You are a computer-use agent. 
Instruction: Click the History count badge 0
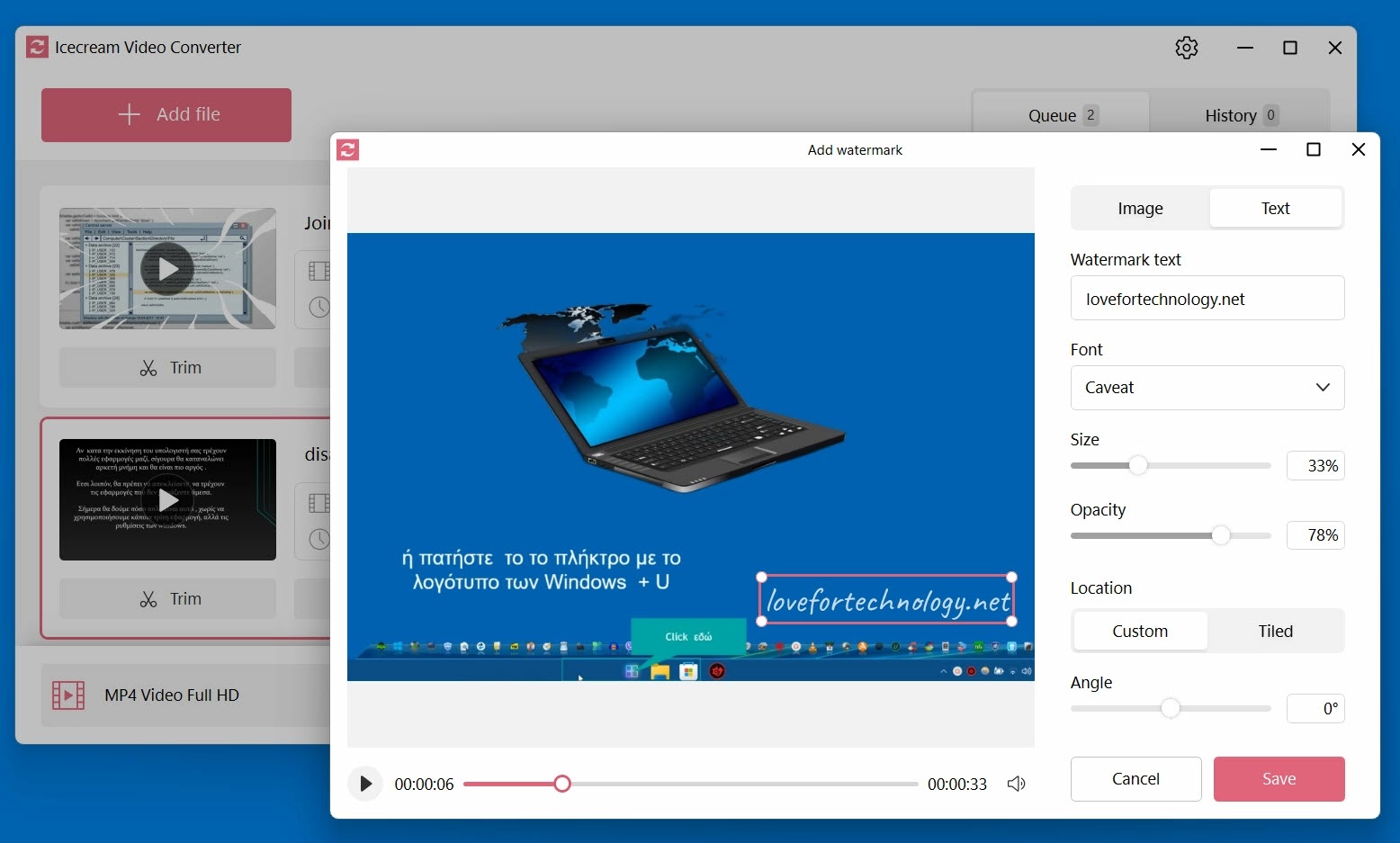1270,115
